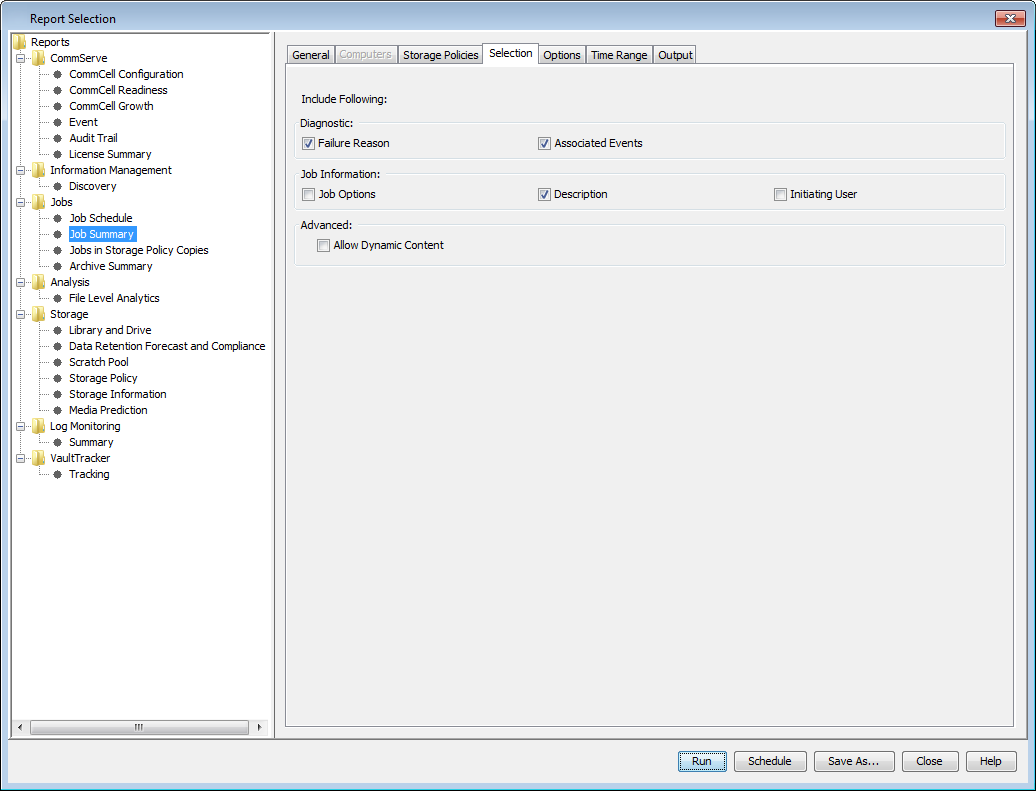This screenshot has height=791, width=1036.
Task: Close the Report Selection window
Action: pyautogui.click(x=1010, y=19)
